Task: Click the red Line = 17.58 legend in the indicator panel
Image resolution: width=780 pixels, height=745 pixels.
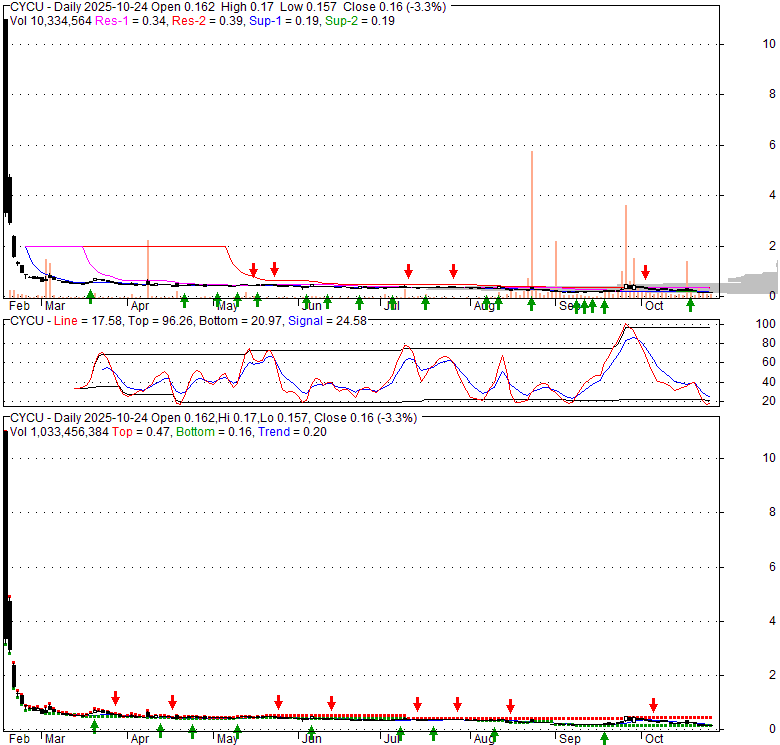Action: 88,321
